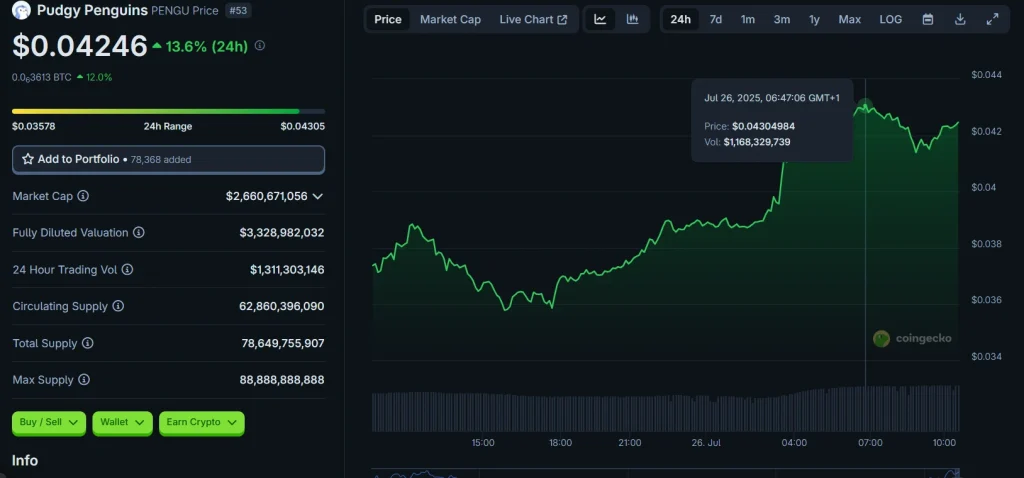The height and width of the screenshot is (478, 1024).
Task: Click the 62,860,396,090 circulating supply value
Action: coord(282,306)
